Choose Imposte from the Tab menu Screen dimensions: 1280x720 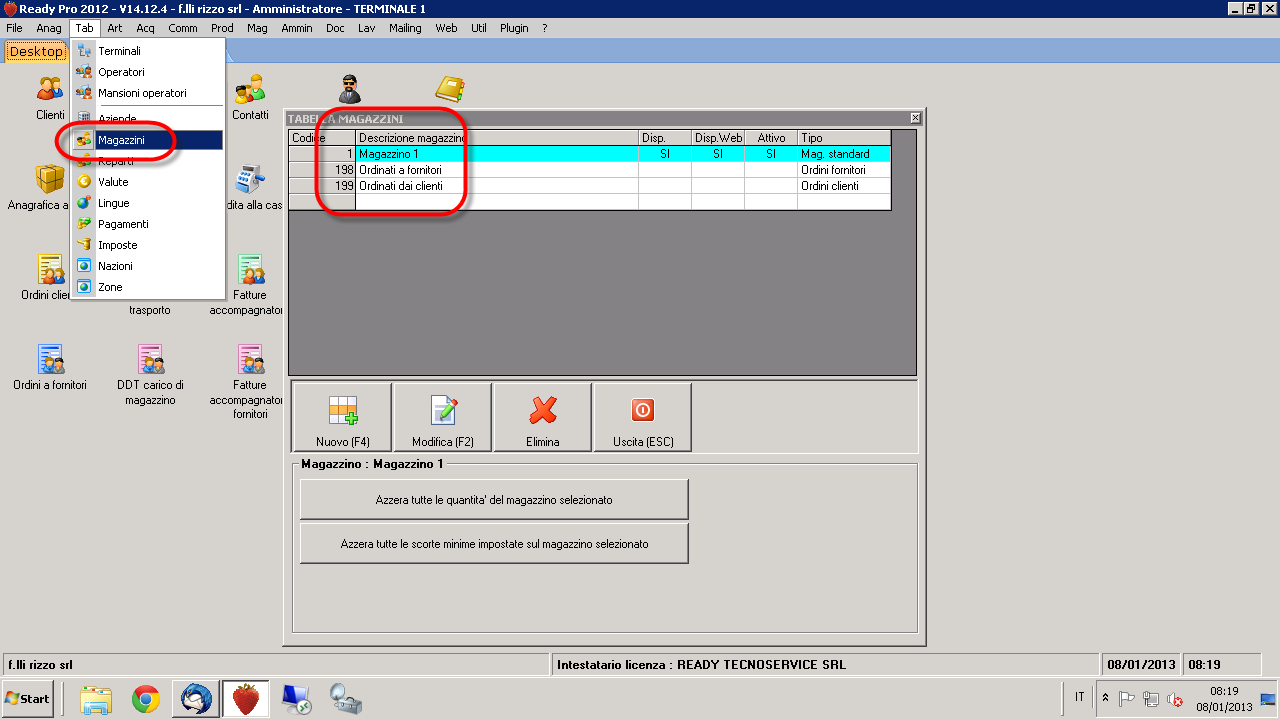(x=147, y=245)
